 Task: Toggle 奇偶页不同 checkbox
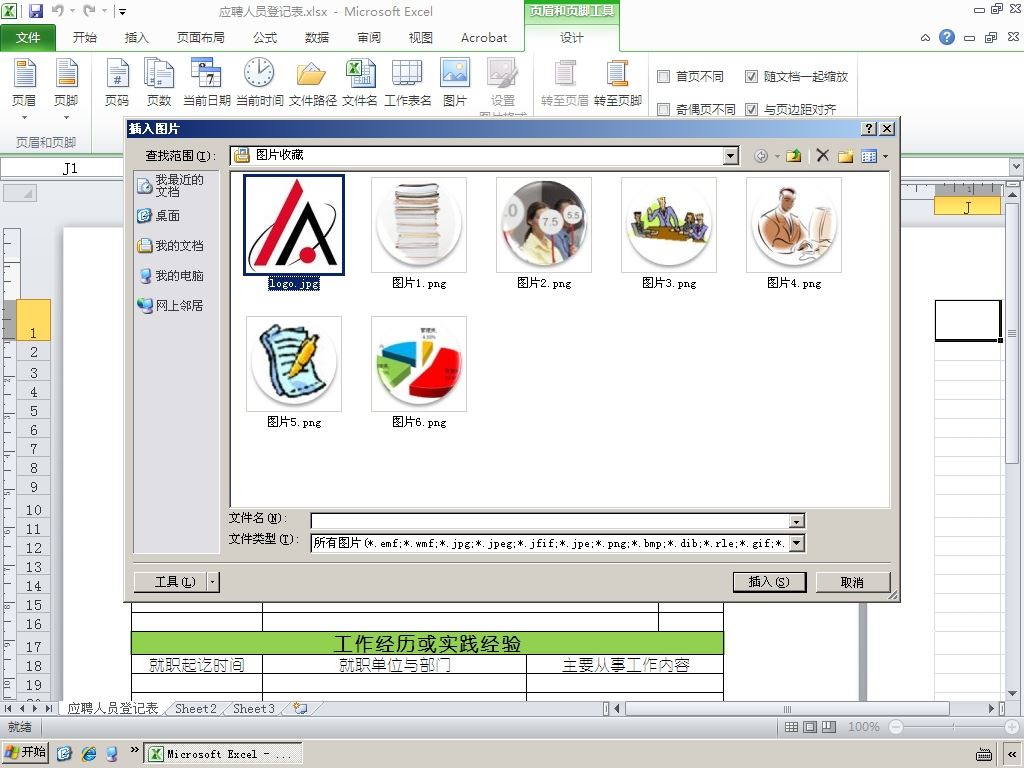pos(664,109)
